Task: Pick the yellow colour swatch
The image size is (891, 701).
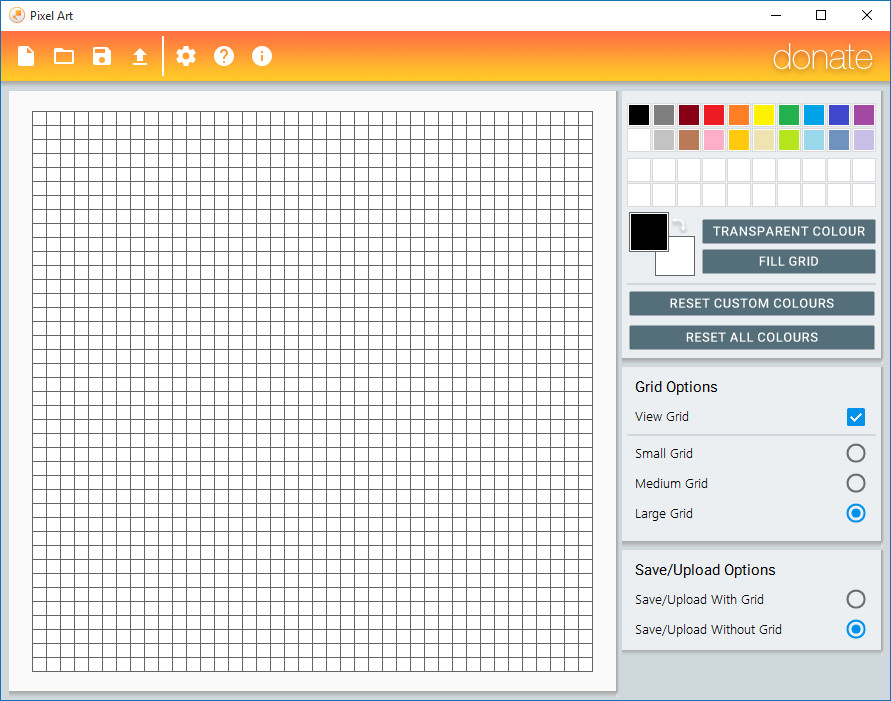Action: [x=764, y=115]
